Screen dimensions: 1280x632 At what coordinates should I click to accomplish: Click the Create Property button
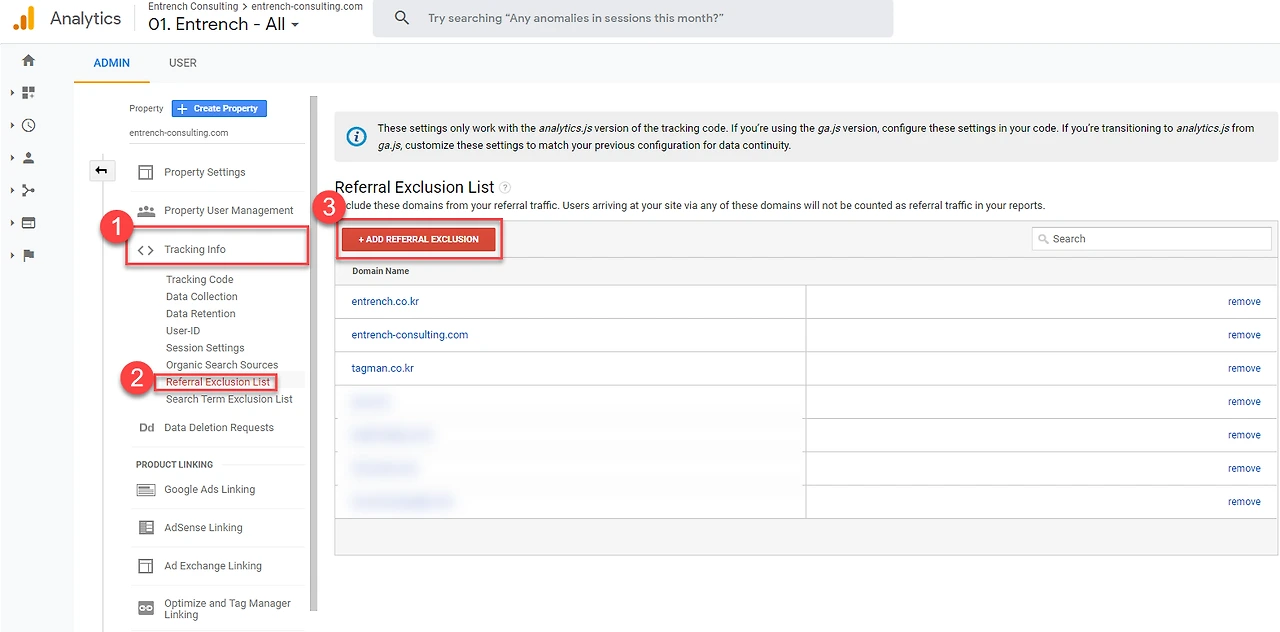pos(219,108)
